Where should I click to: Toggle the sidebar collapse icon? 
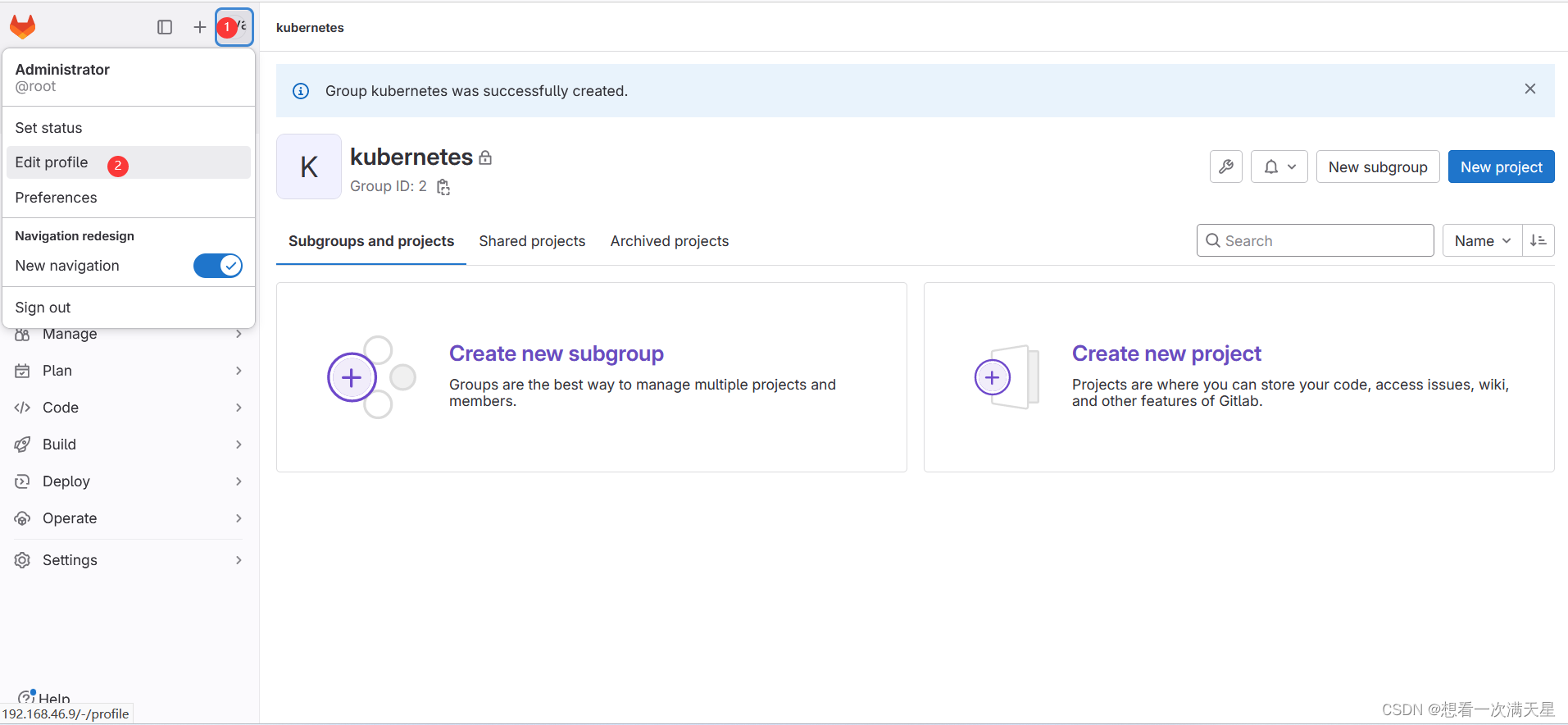tap(165, 27)
